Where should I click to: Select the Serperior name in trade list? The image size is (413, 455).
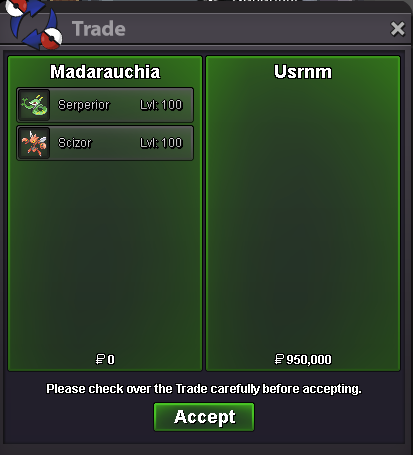[x=84, y=105]
